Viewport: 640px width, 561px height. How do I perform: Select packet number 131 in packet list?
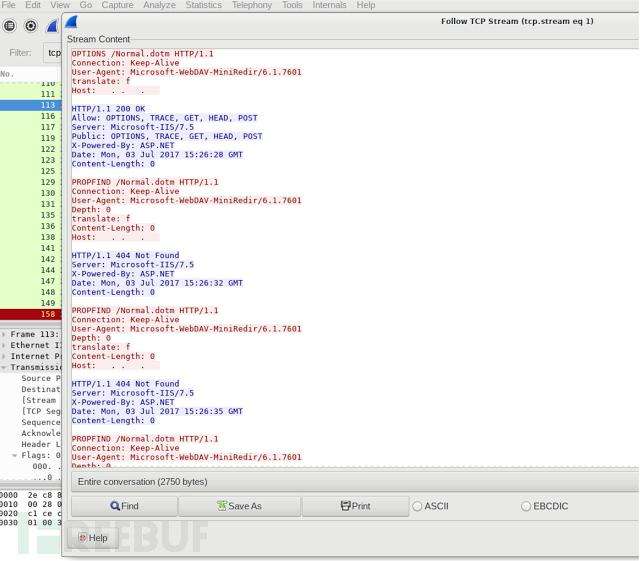(31, 204)
